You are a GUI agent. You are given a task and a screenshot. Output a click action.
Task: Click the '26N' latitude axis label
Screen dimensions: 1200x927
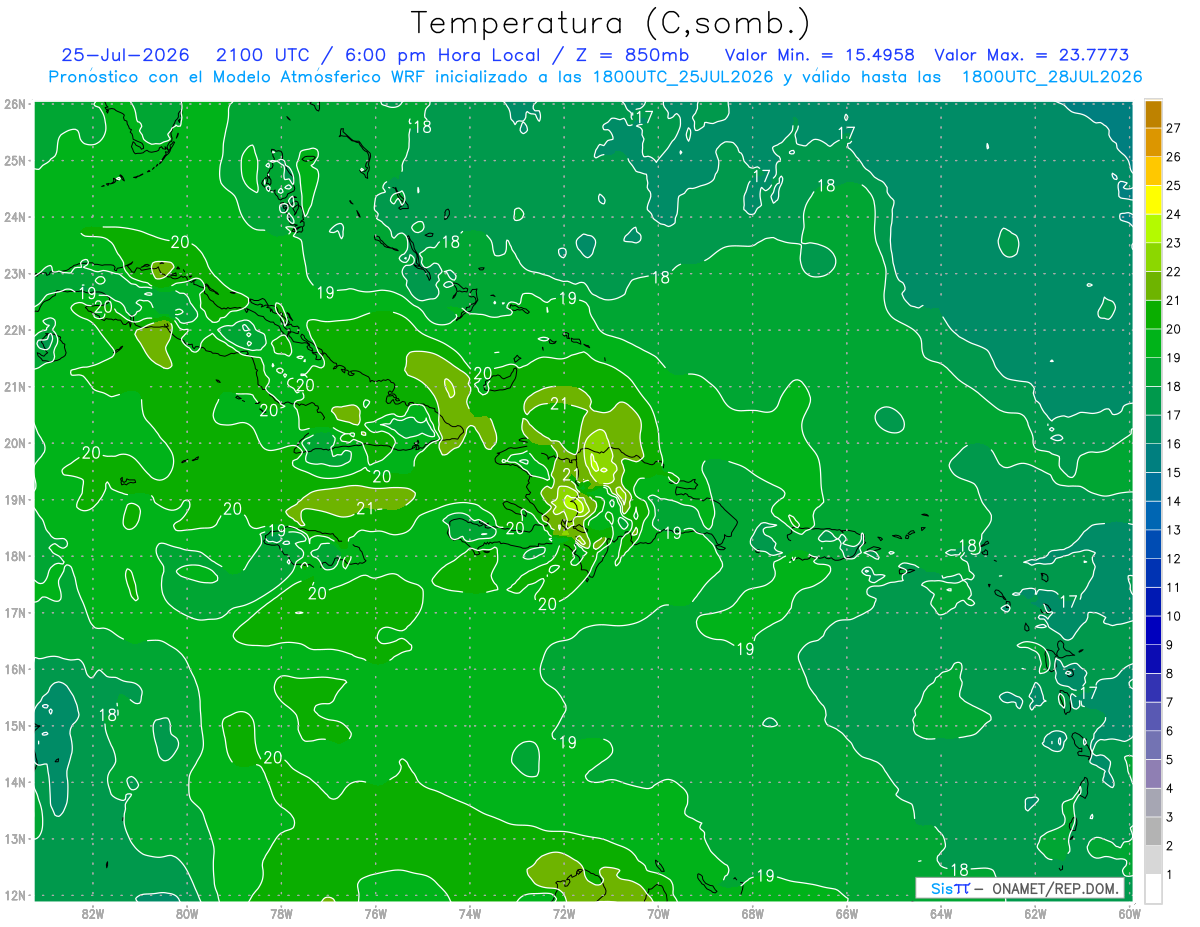14,104
